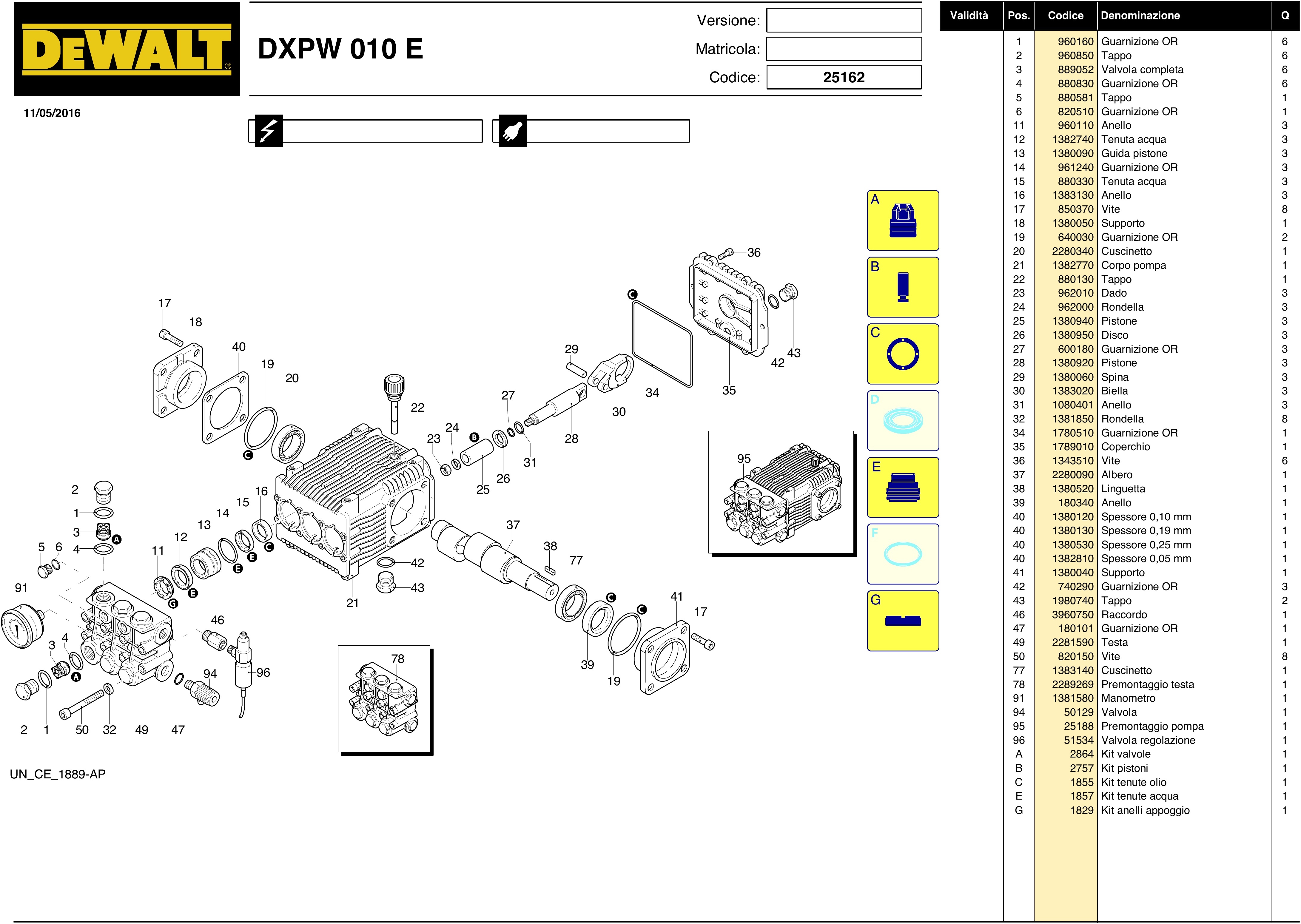This screenshot has width=1301, height=924.
Task: Click the lightning bolt electrical icon
Action: 269,132
